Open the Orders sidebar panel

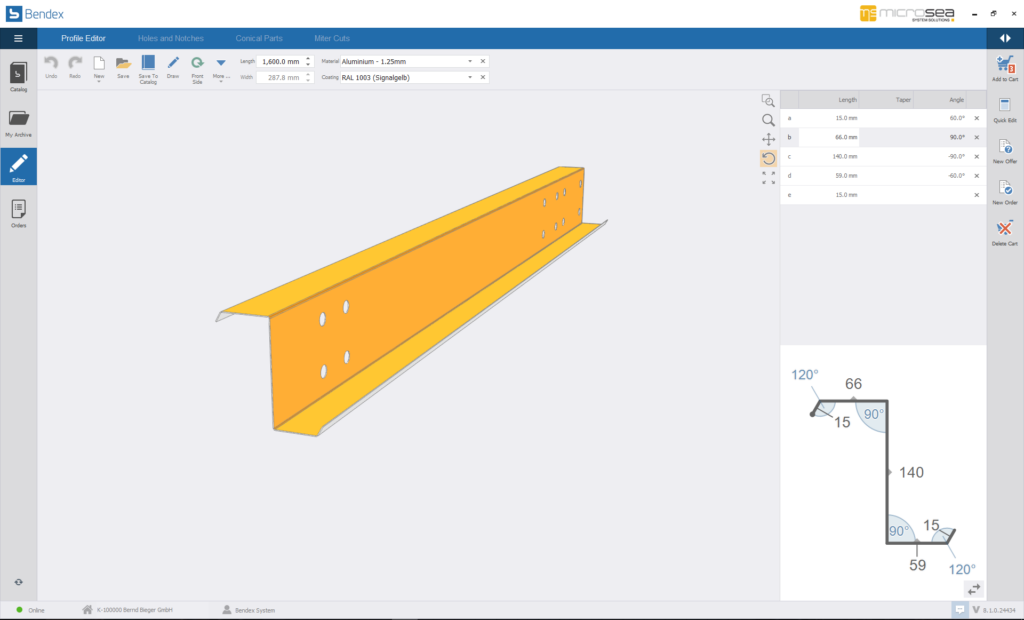[18, 212]
